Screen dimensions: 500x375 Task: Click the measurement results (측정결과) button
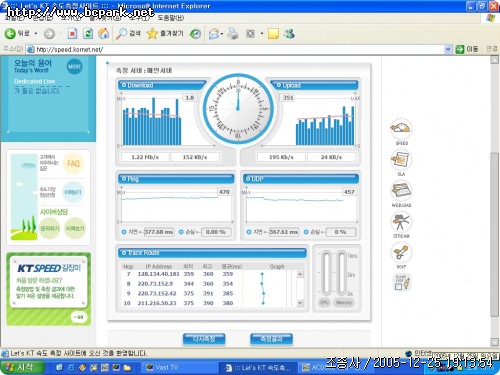tap(271, 339)
